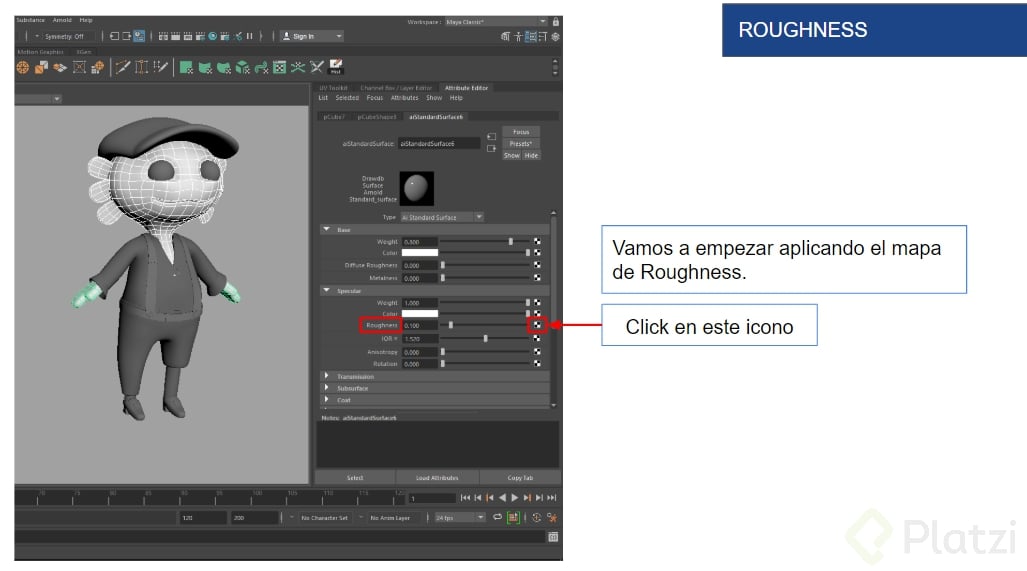1027x571 pixels.
Task: Click the workspace lock icon
Action: [x=555, y=22]
